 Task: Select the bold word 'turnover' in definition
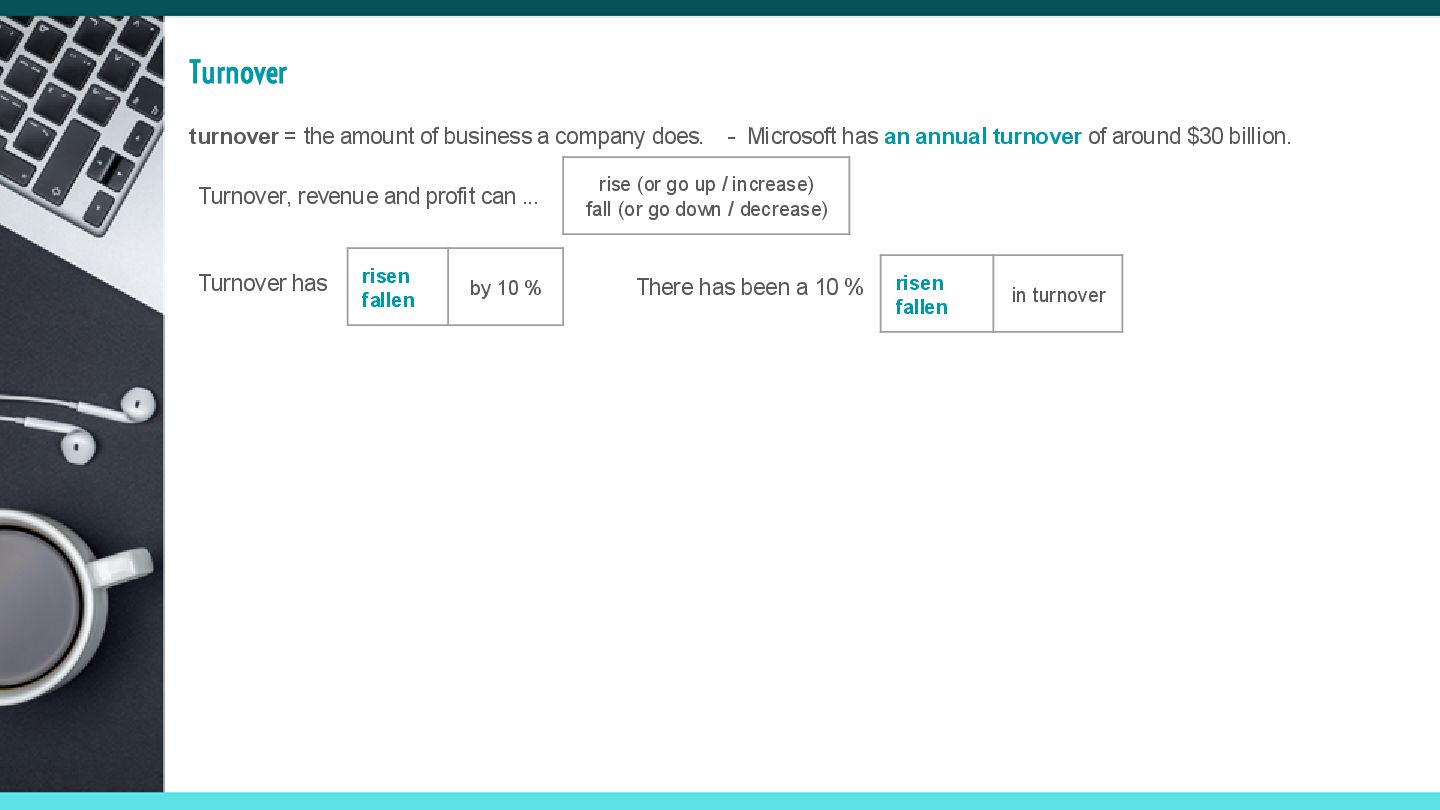click(x=234, y=136)
